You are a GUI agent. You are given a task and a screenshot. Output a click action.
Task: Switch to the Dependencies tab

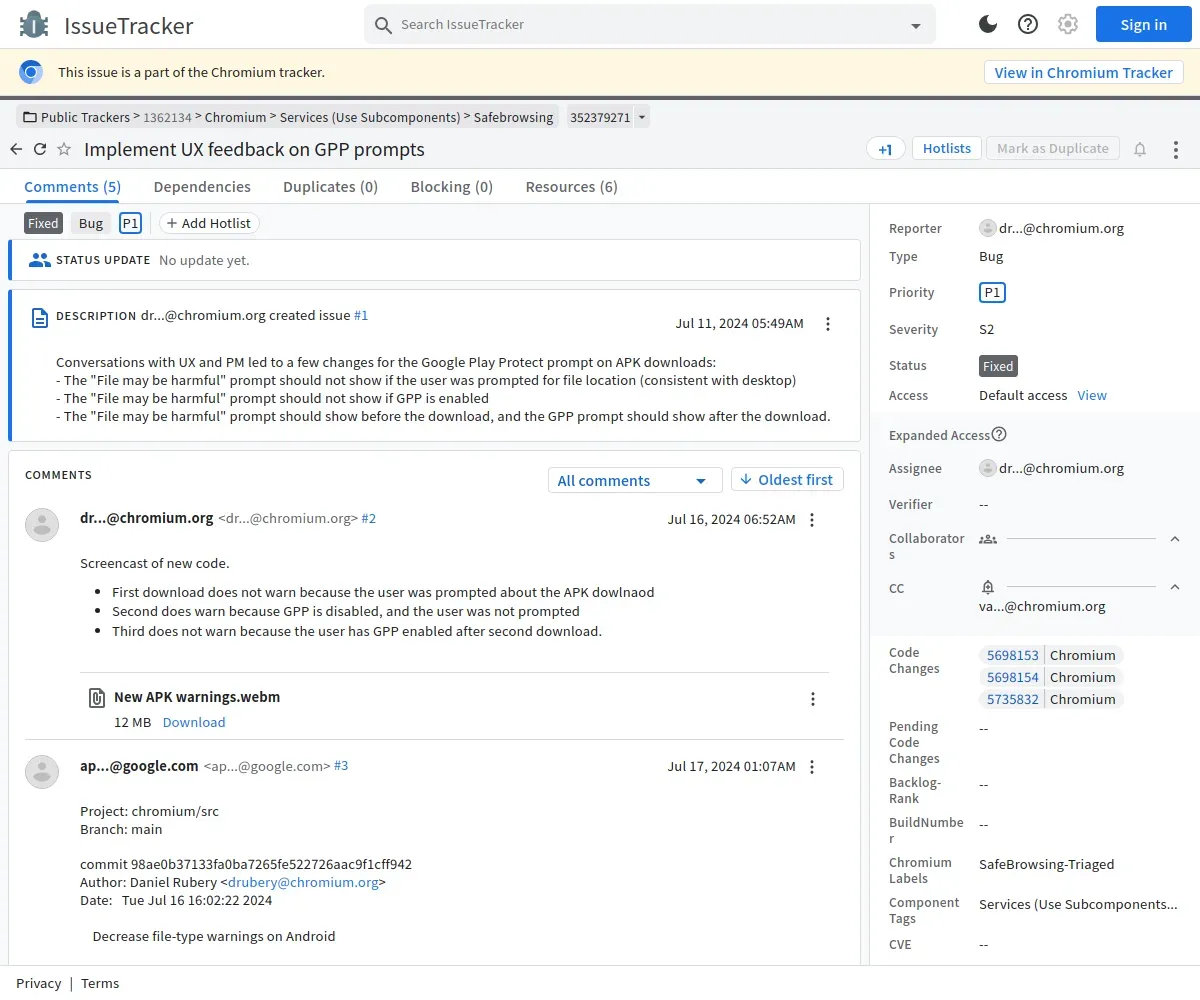pos(202,187)
